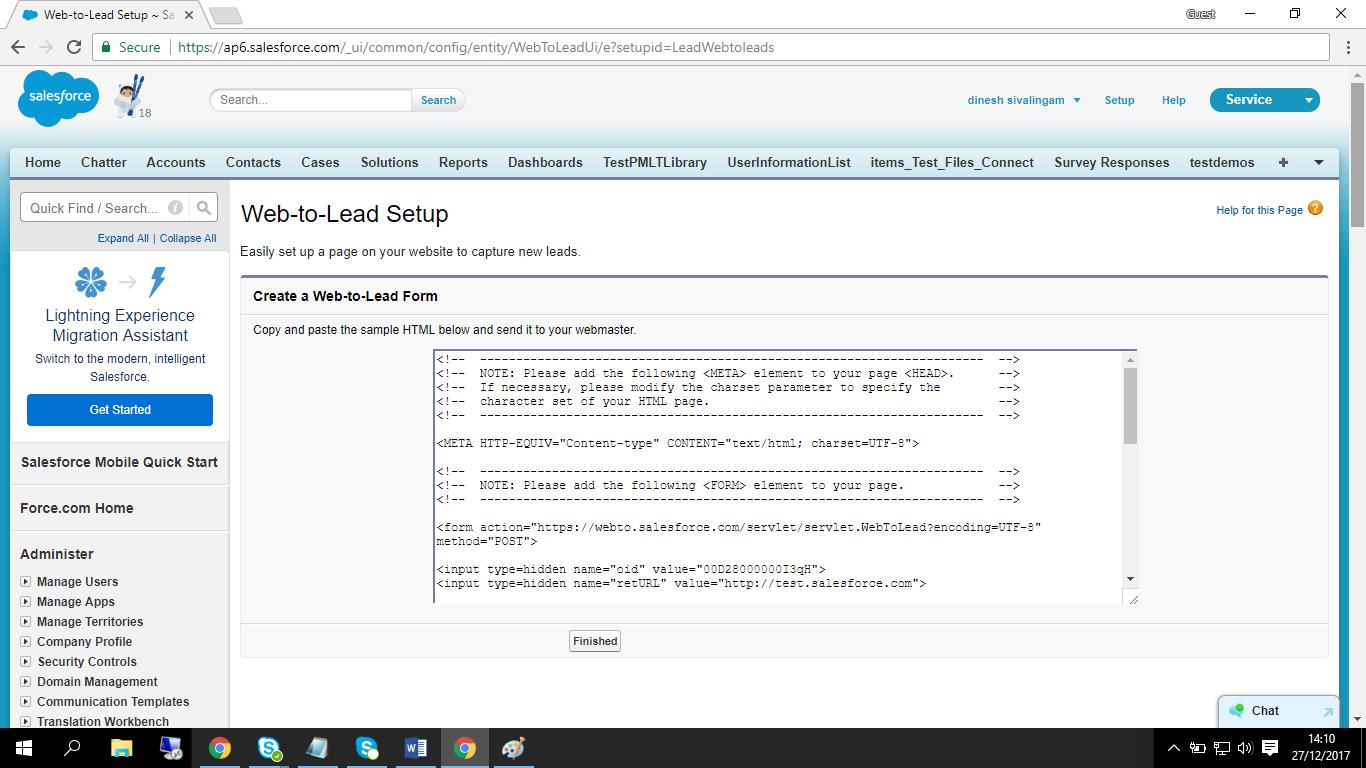Image resolution: width=1366 pixels, height=768 pixels.
Task: Open the Chatter tab
Action: 104,162
